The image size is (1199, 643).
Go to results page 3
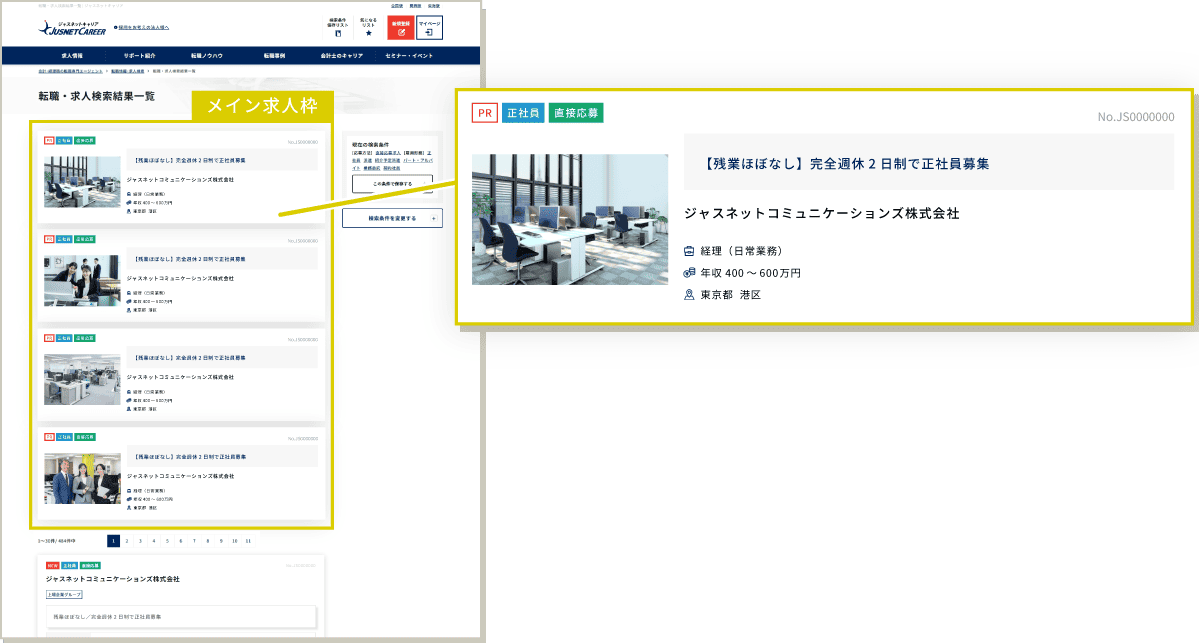point(140,541)
